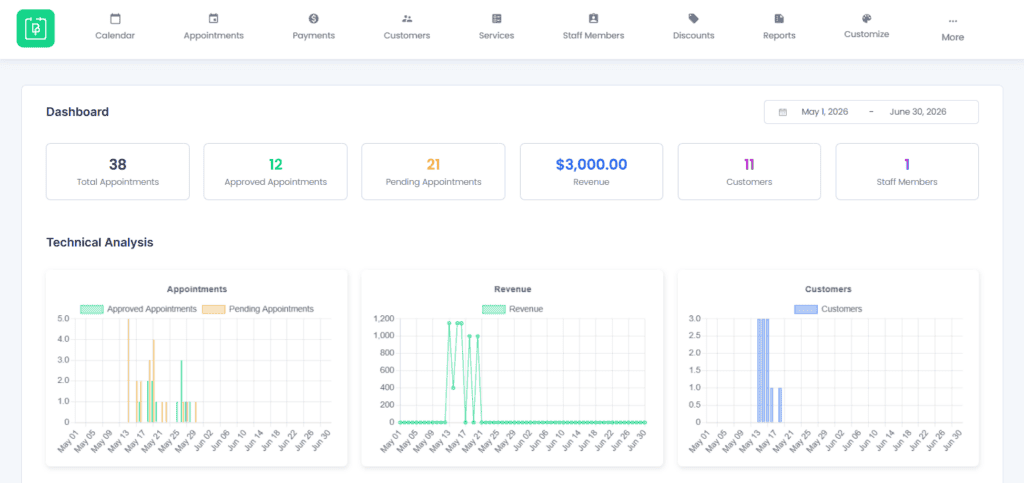The height and width of the screenshot is (483, 1024).
Task: Toggle the Customers legend label in the chart
Action: 842,309
